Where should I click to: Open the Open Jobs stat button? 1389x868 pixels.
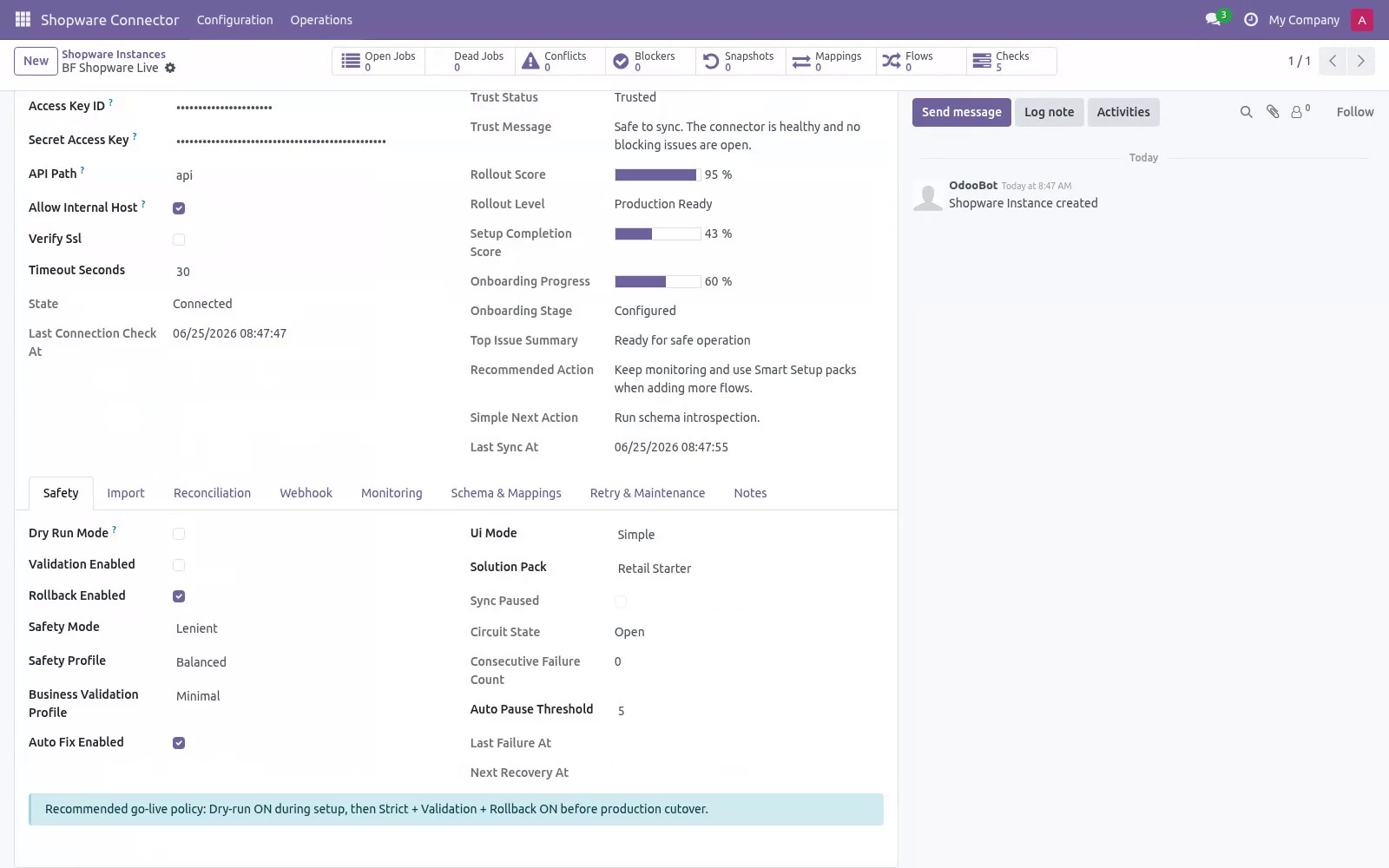point(379,61)
